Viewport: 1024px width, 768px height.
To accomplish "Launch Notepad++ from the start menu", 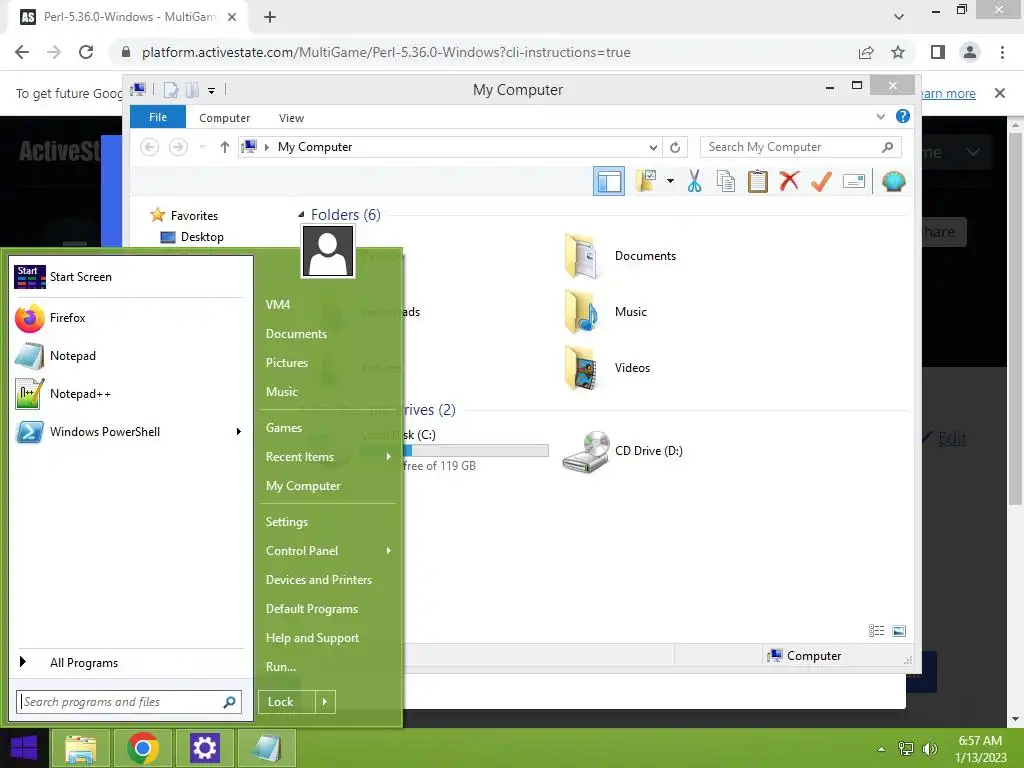I will [127, 394].
